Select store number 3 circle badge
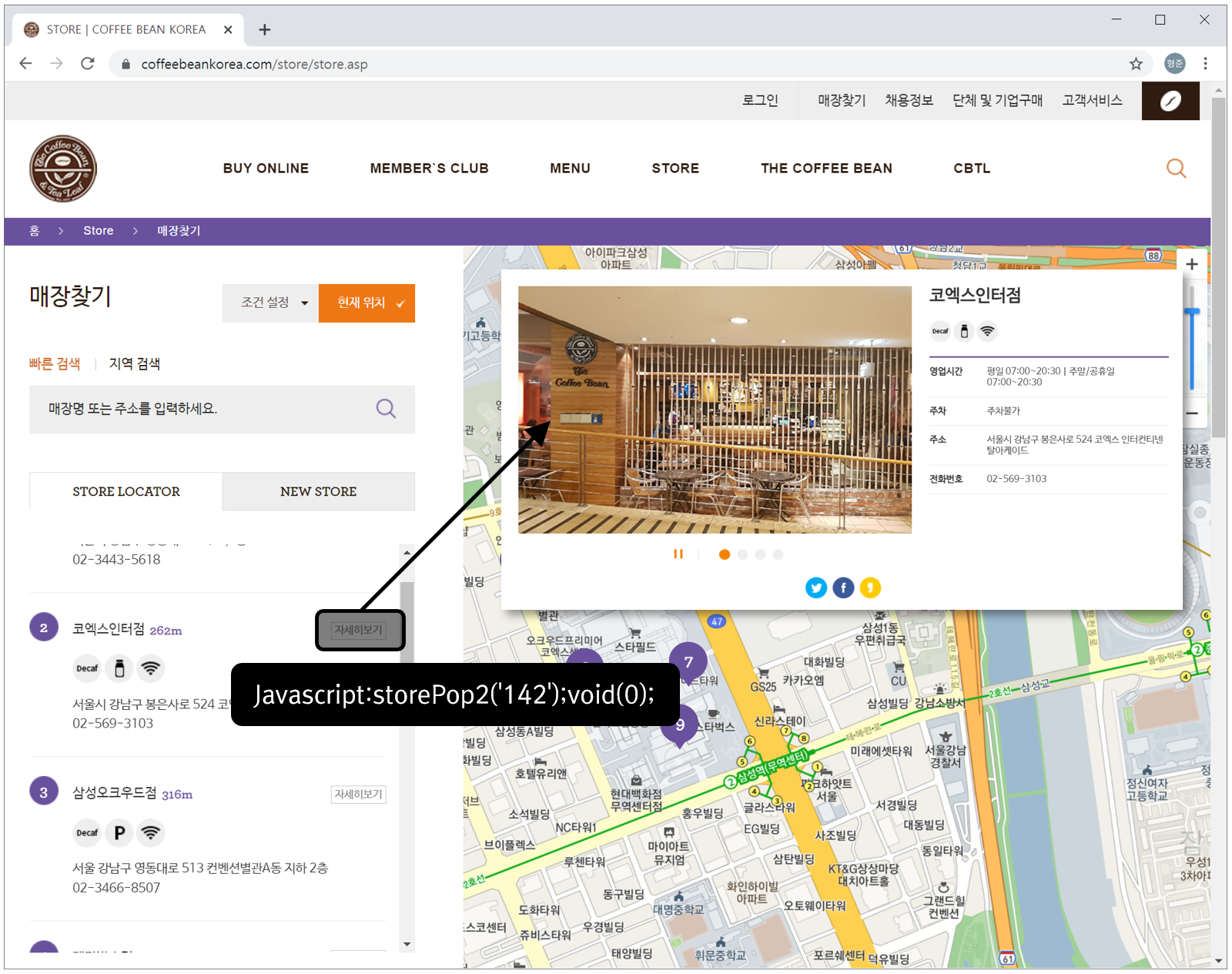The height and width of the screenshot is (974, 1232). 44,791
